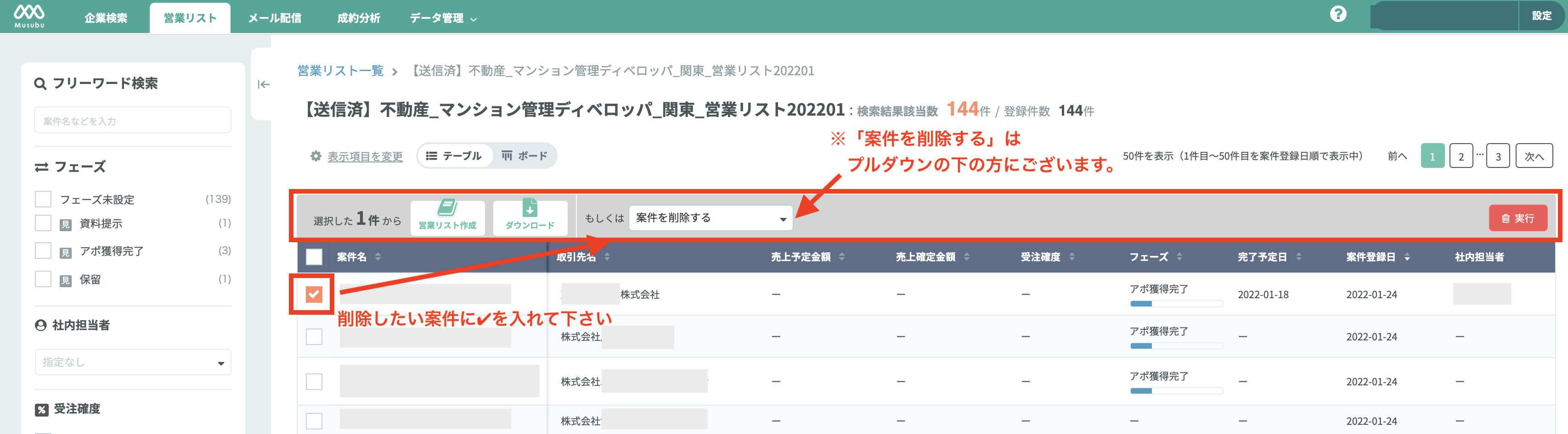Check the 保留 filter checkbox
Image resolution: width=1568 pixels, height=434 pixels.
click(x=43, y=279)
